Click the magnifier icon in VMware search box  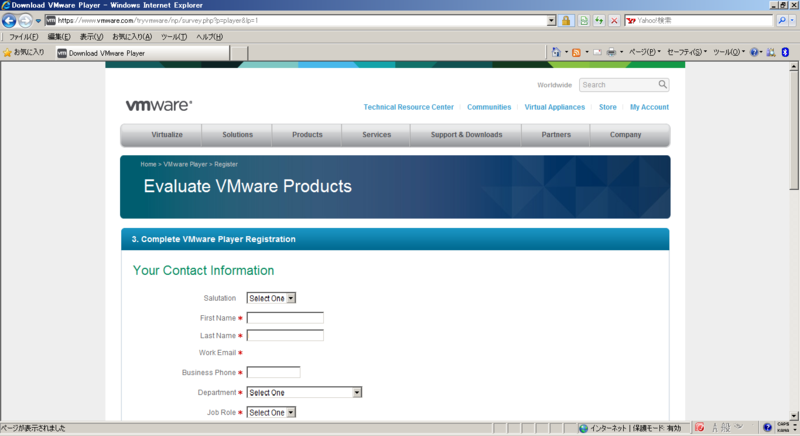pyautogui.click(x=662, y=84)
